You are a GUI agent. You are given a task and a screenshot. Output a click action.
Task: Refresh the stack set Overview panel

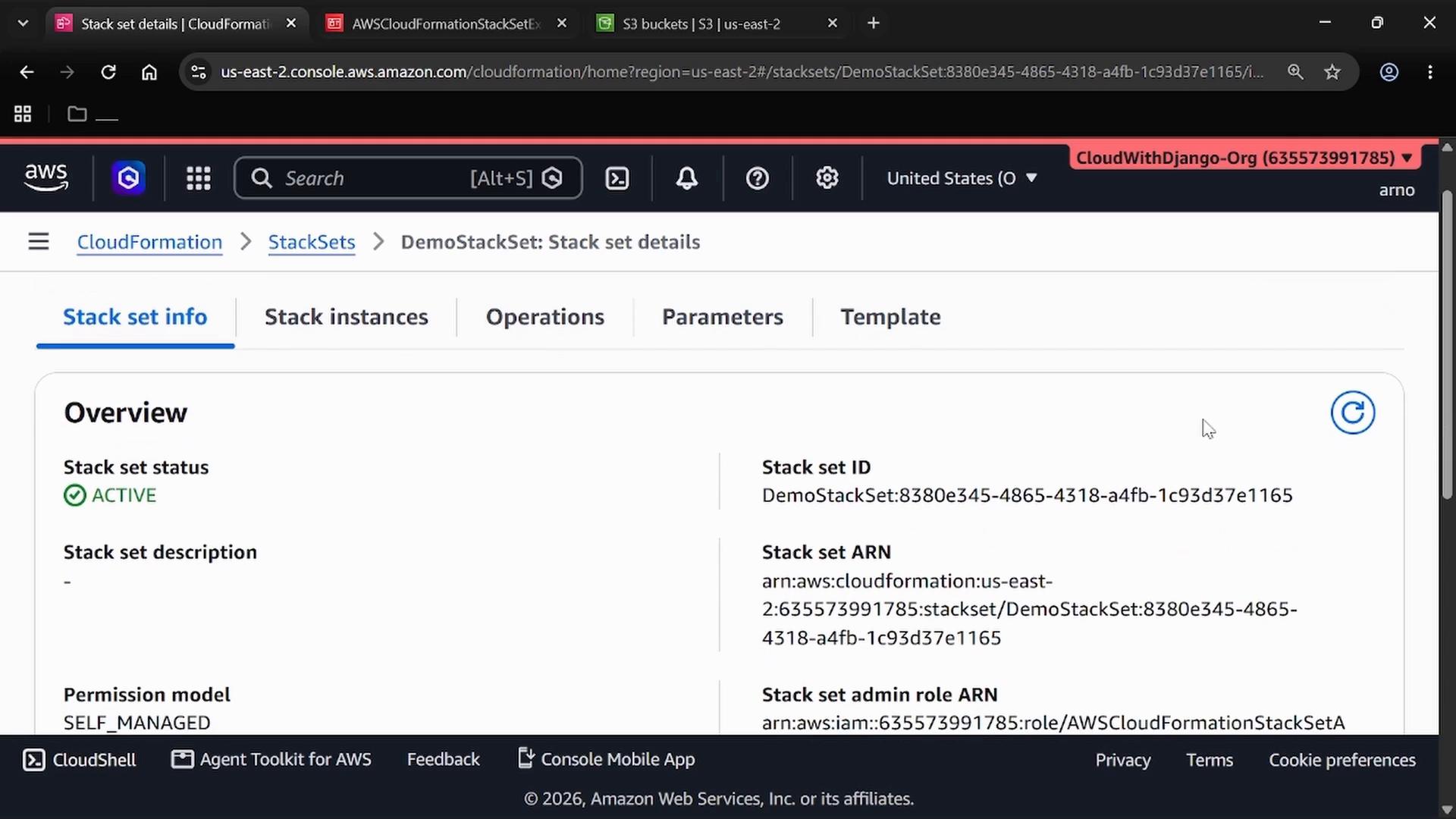1352,413
